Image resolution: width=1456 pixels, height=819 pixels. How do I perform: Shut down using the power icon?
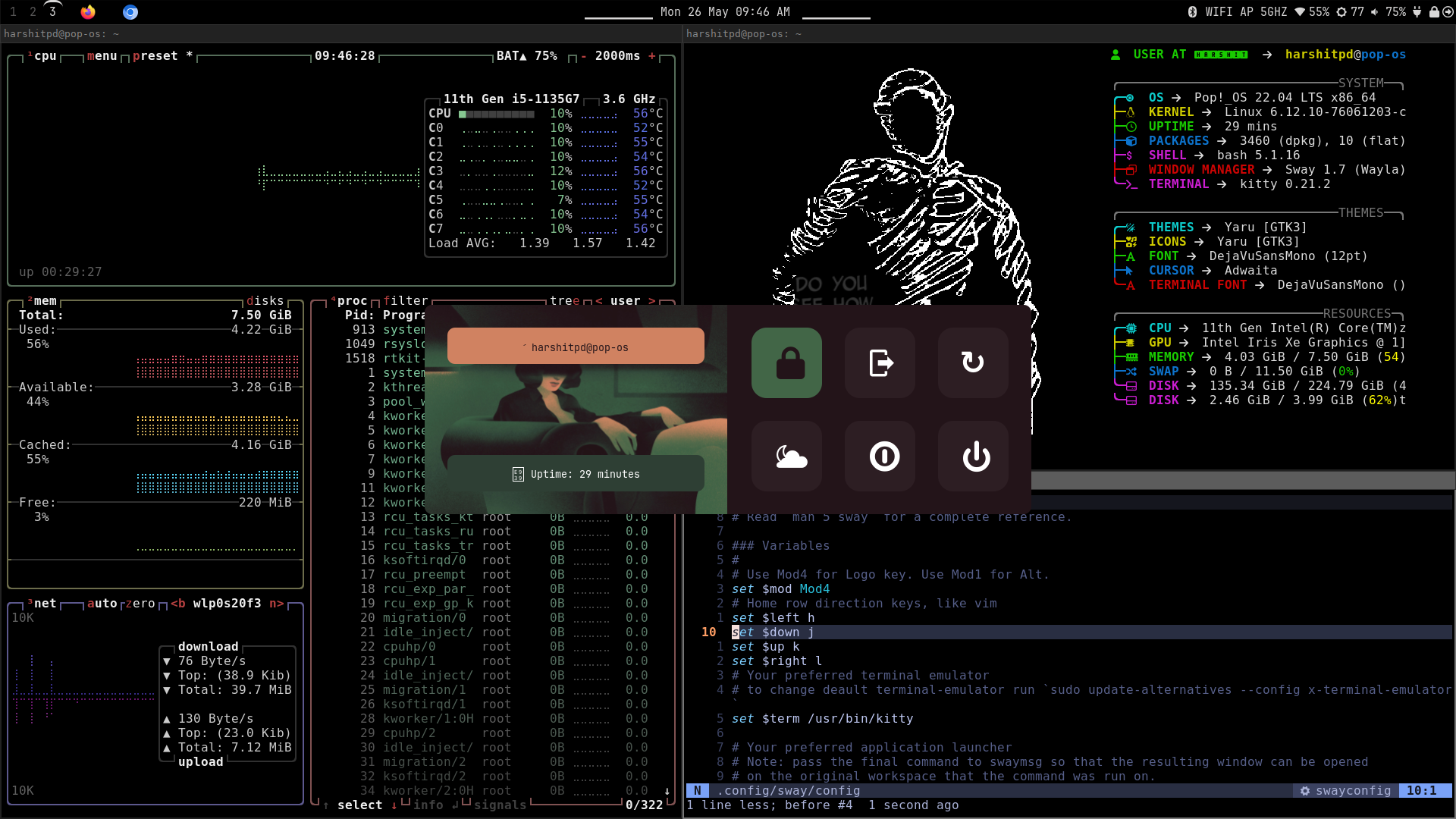(x=975, y=457)
